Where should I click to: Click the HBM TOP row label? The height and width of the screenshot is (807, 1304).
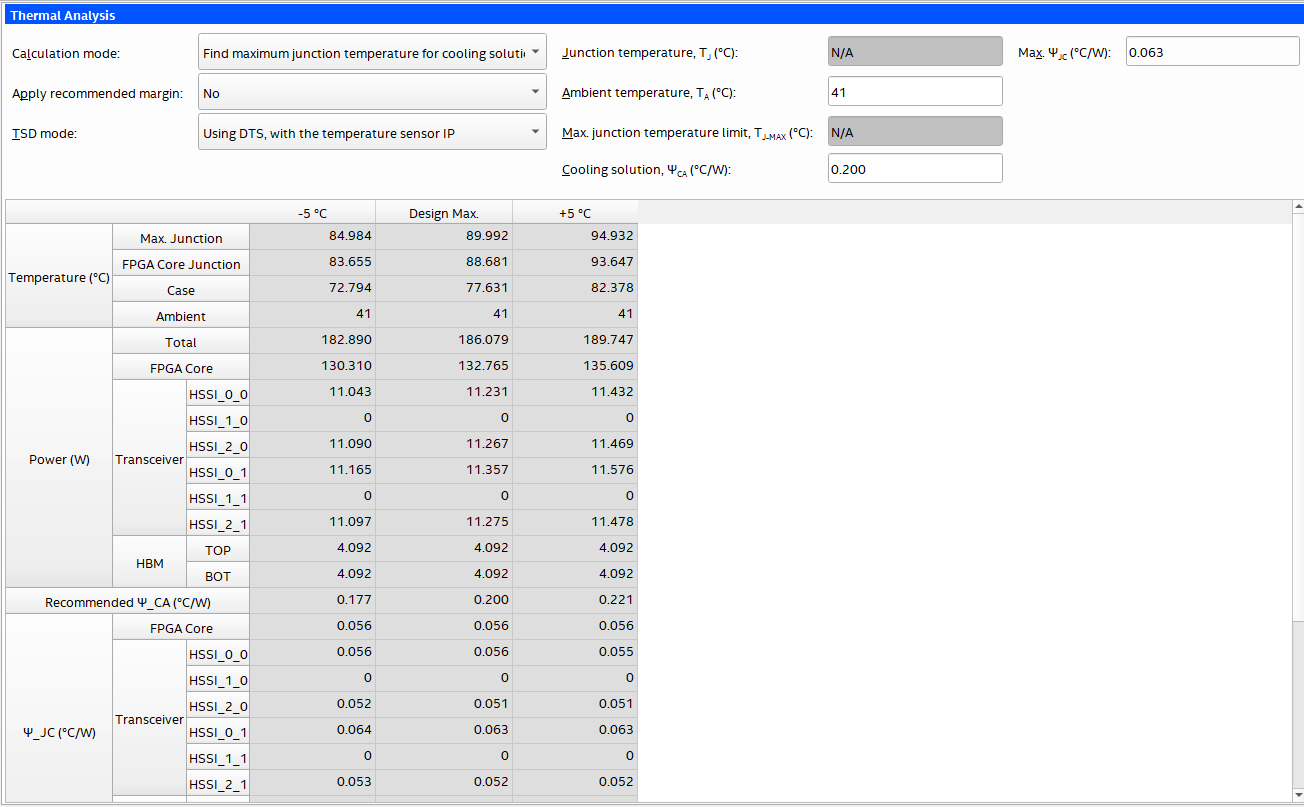click(x=217, y=550)
